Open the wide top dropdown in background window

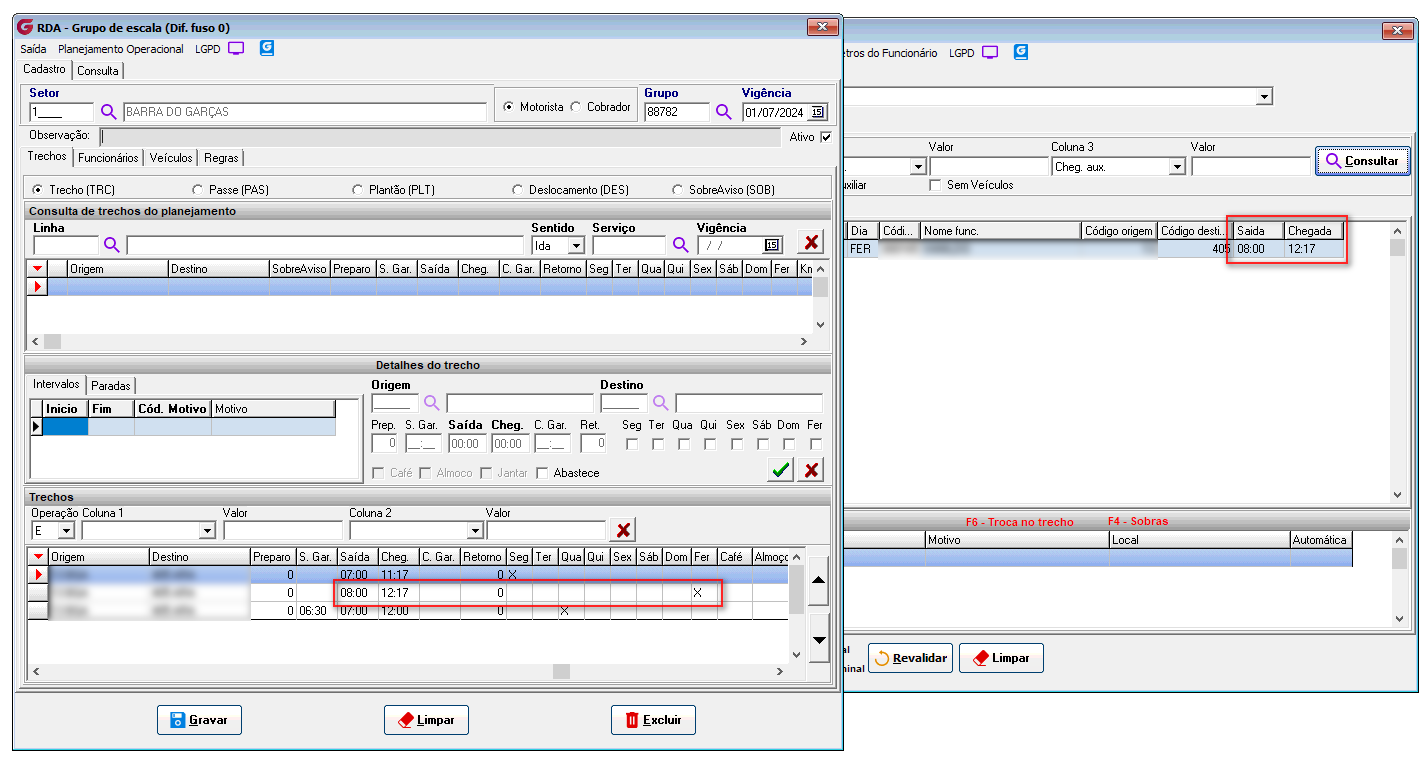coord(1265,97)
